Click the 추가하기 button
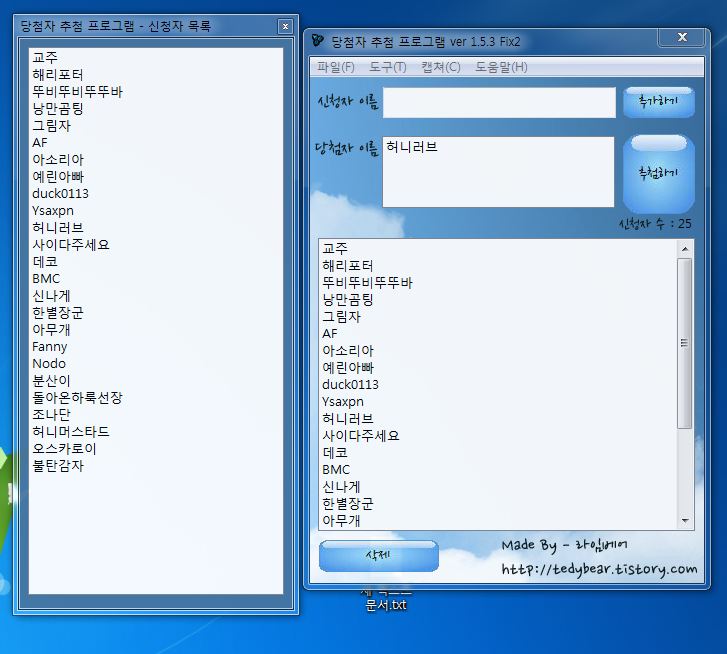 658,102
